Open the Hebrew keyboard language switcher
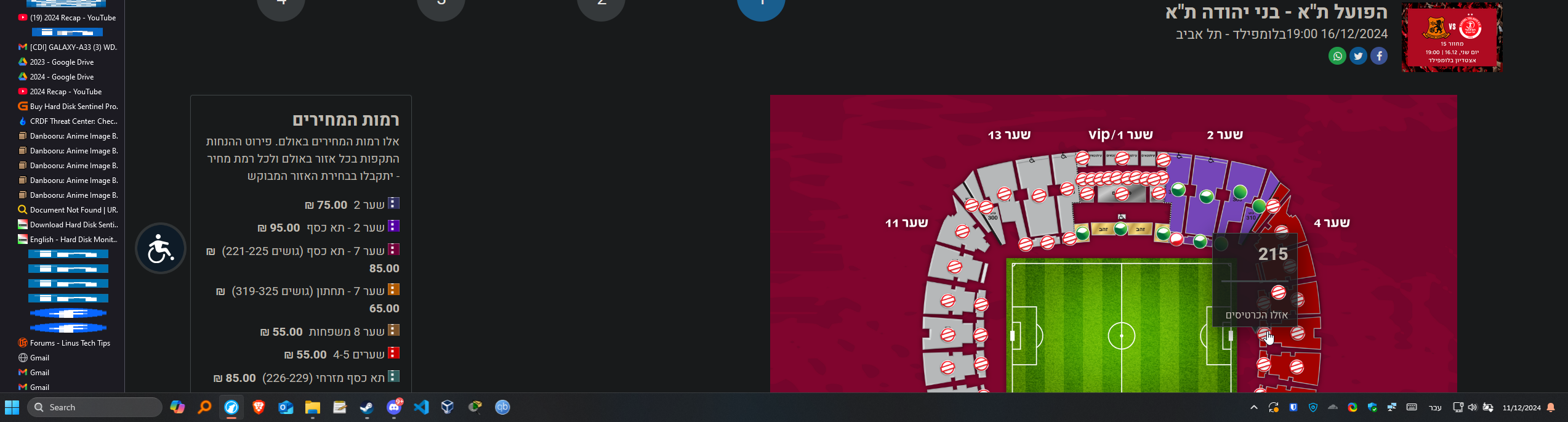Screen dimensions: 1568x422 coord(1435,407)
